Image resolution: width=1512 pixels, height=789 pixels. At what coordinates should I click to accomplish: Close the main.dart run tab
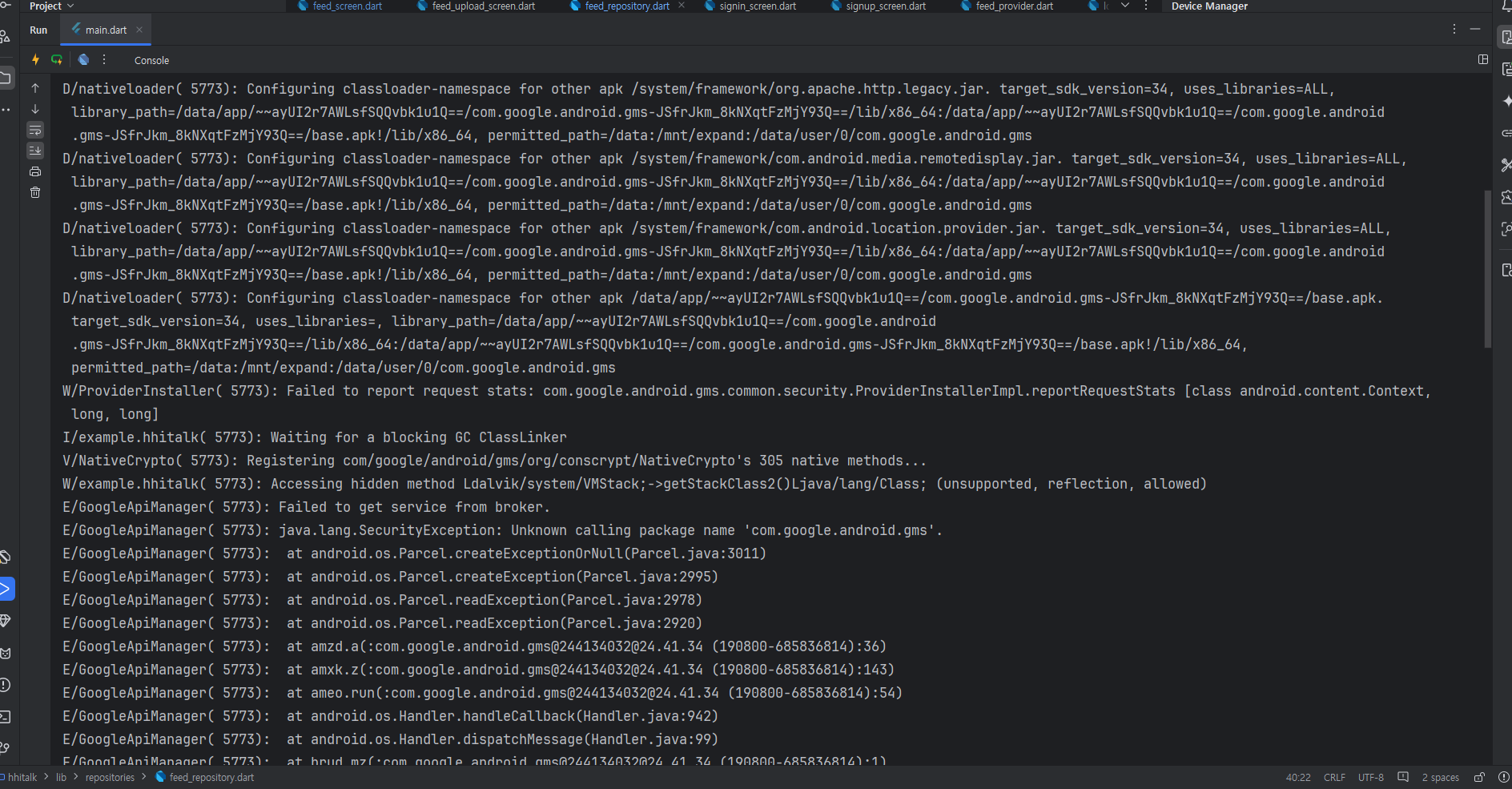pos(139,30)
